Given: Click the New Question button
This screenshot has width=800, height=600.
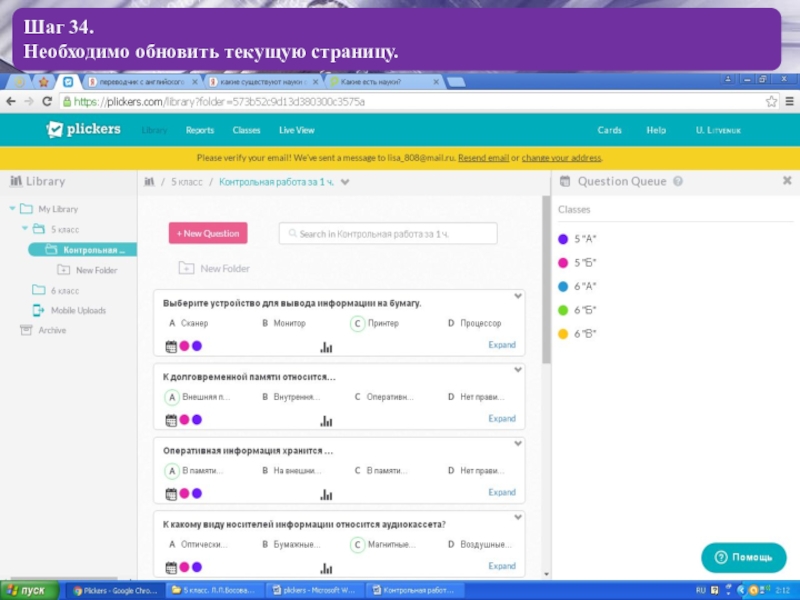Looking at the screenshot, I should click(x=208, y=233).
